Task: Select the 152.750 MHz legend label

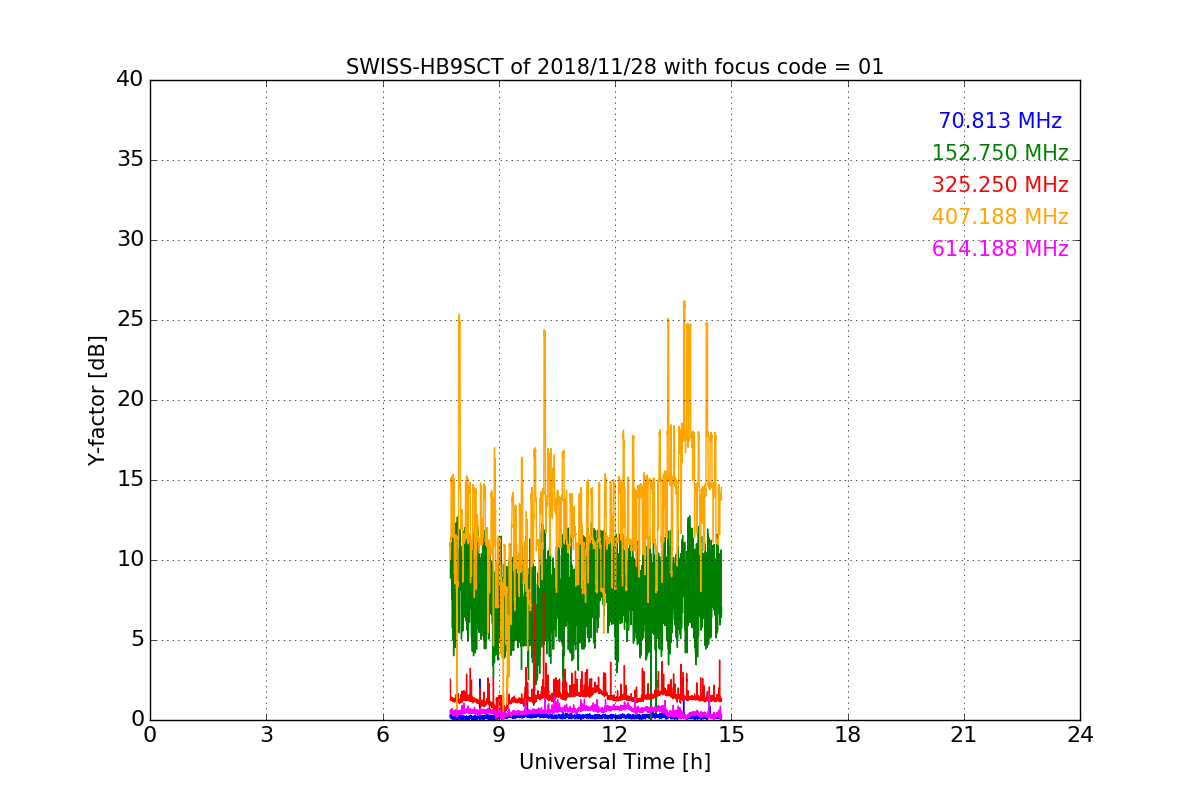Action: pyautogui.click(x=1000, y=153)
